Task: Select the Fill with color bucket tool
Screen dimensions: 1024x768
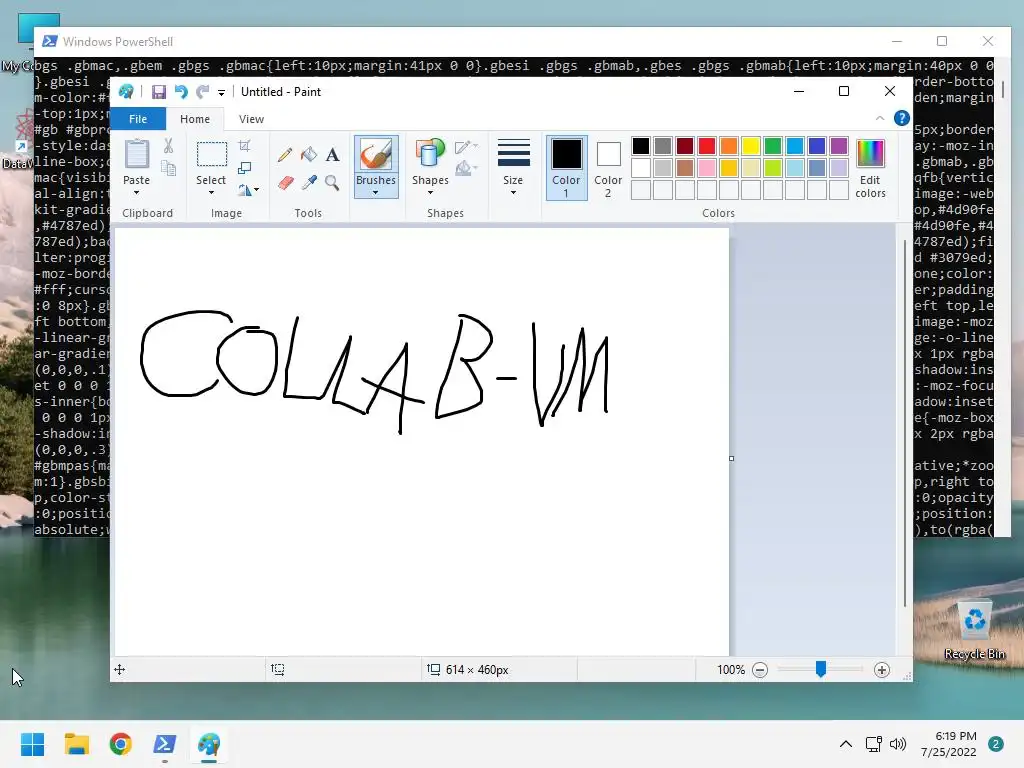Action: (309, 155)
